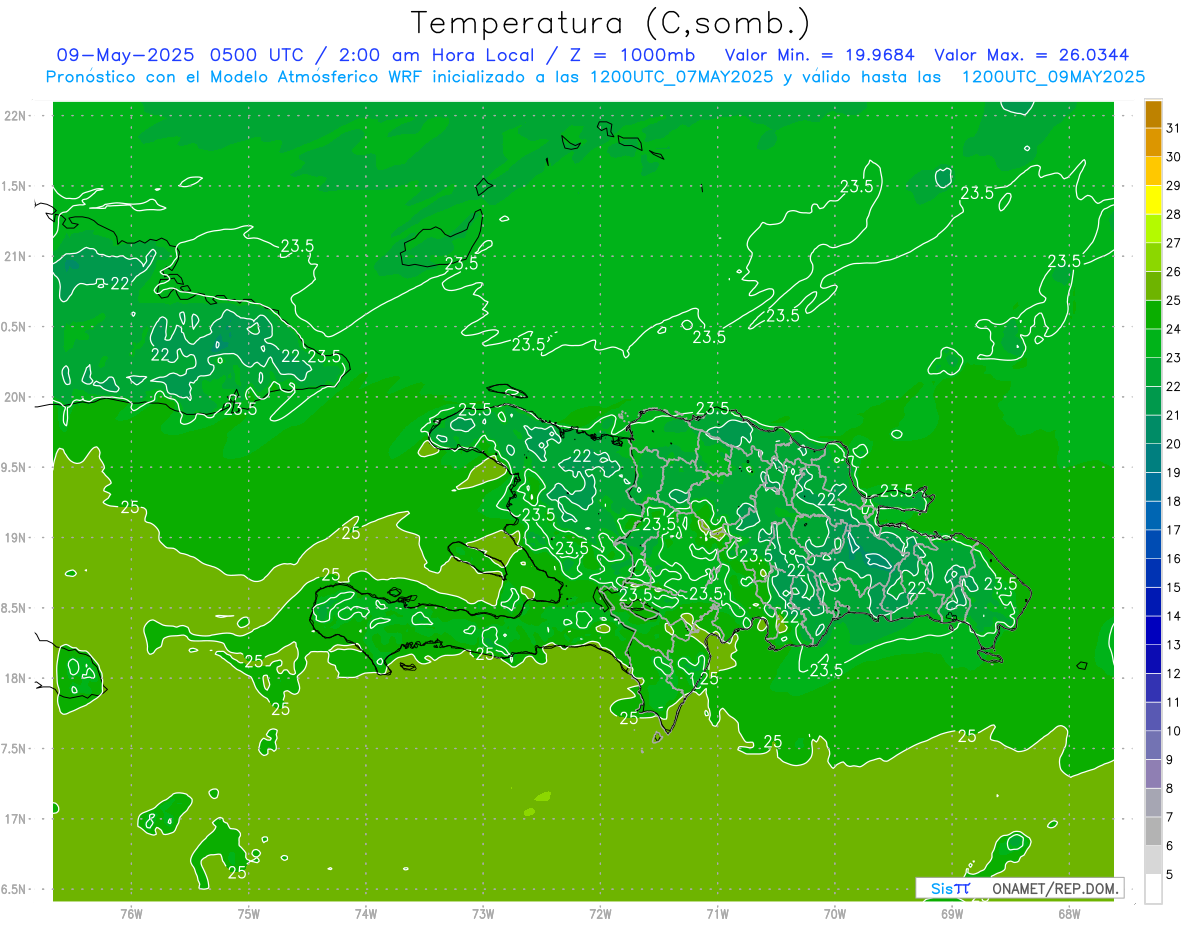Click the legend scale number 13
1200x927 pixels.
pos(1173,645)
